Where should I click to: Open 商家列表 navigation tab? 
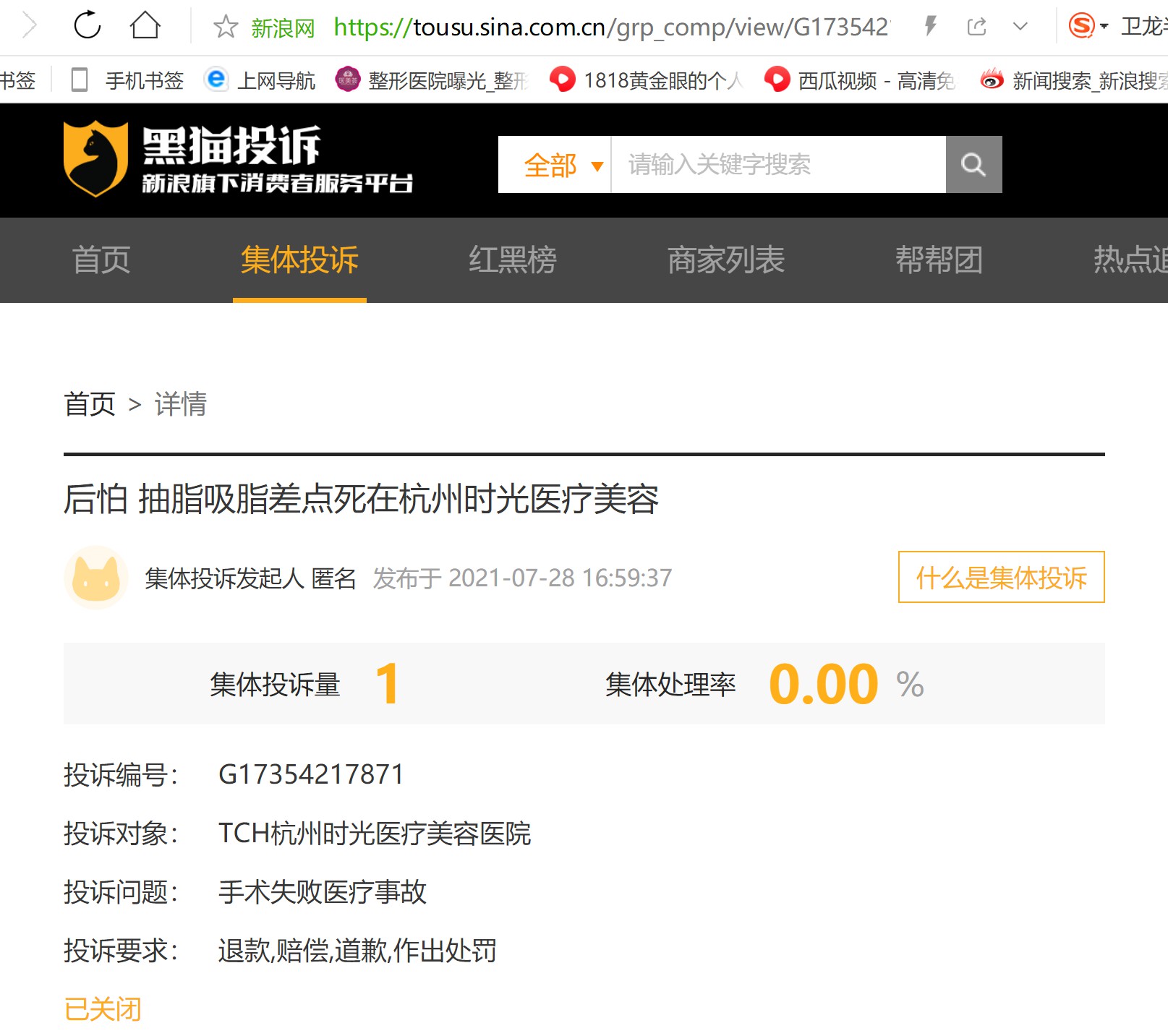725,260
